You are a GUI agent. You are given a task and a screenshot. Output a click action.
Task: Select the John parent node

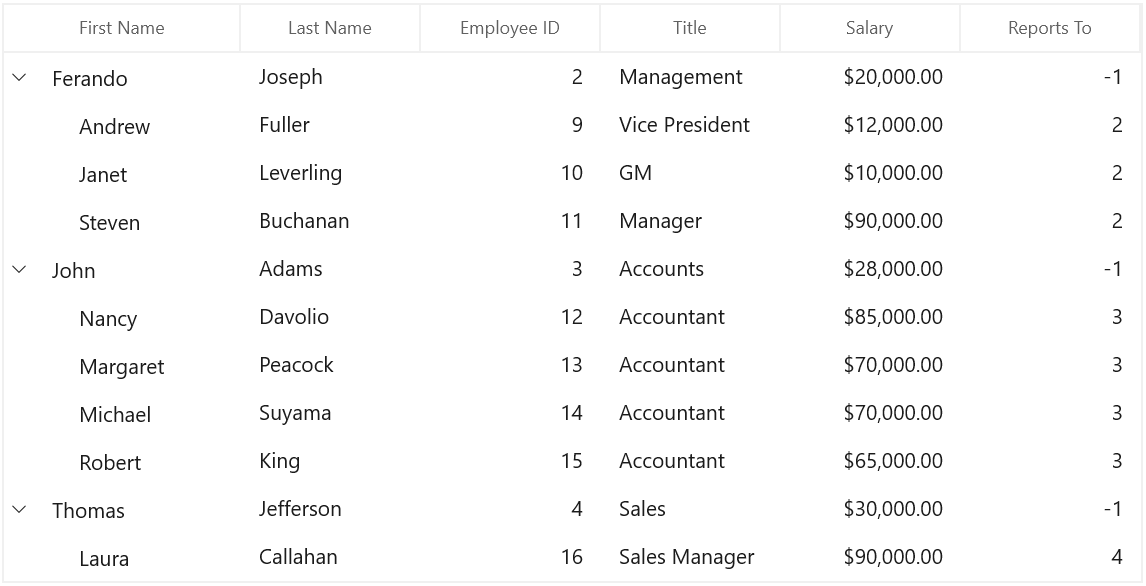(74, 270)
